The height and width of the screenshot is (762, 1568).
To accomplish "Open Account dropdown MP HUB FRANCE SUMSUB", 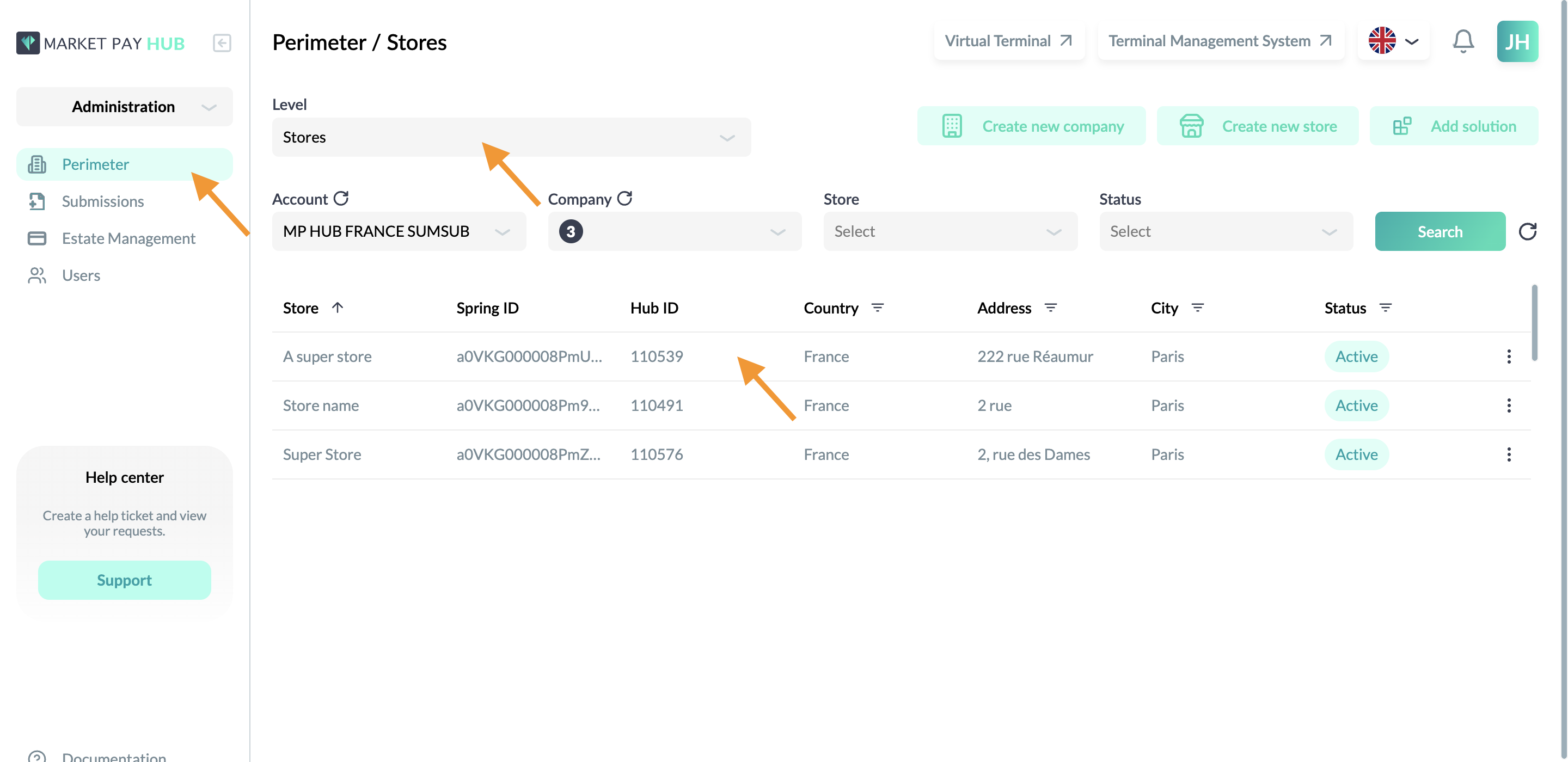I will tap(399, 231).
